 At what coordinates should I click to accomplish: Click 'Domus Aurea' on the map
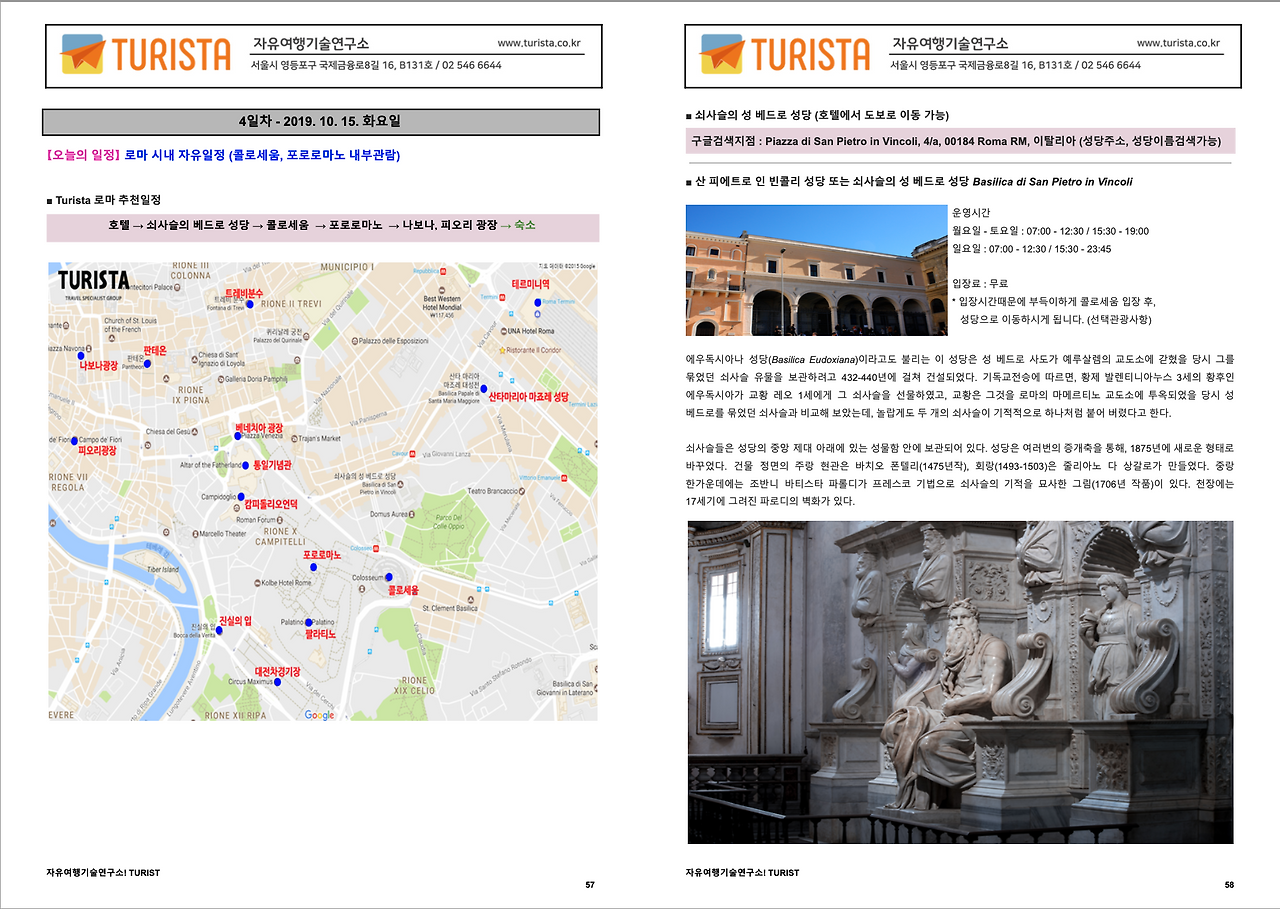pyautogui.click(x=389, y=514)
